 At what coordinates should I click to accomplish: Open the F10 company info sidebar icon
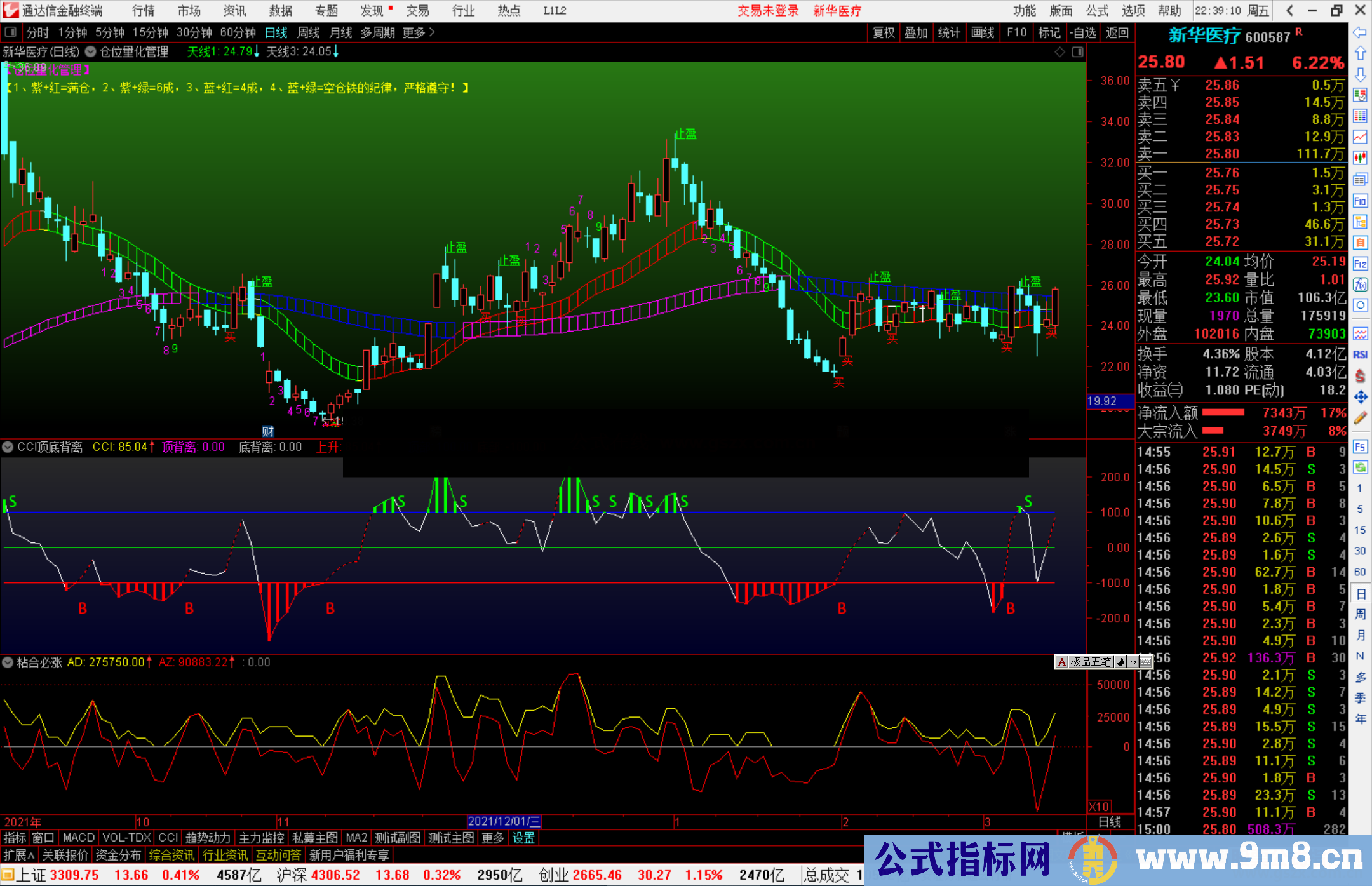[1360, 201]
